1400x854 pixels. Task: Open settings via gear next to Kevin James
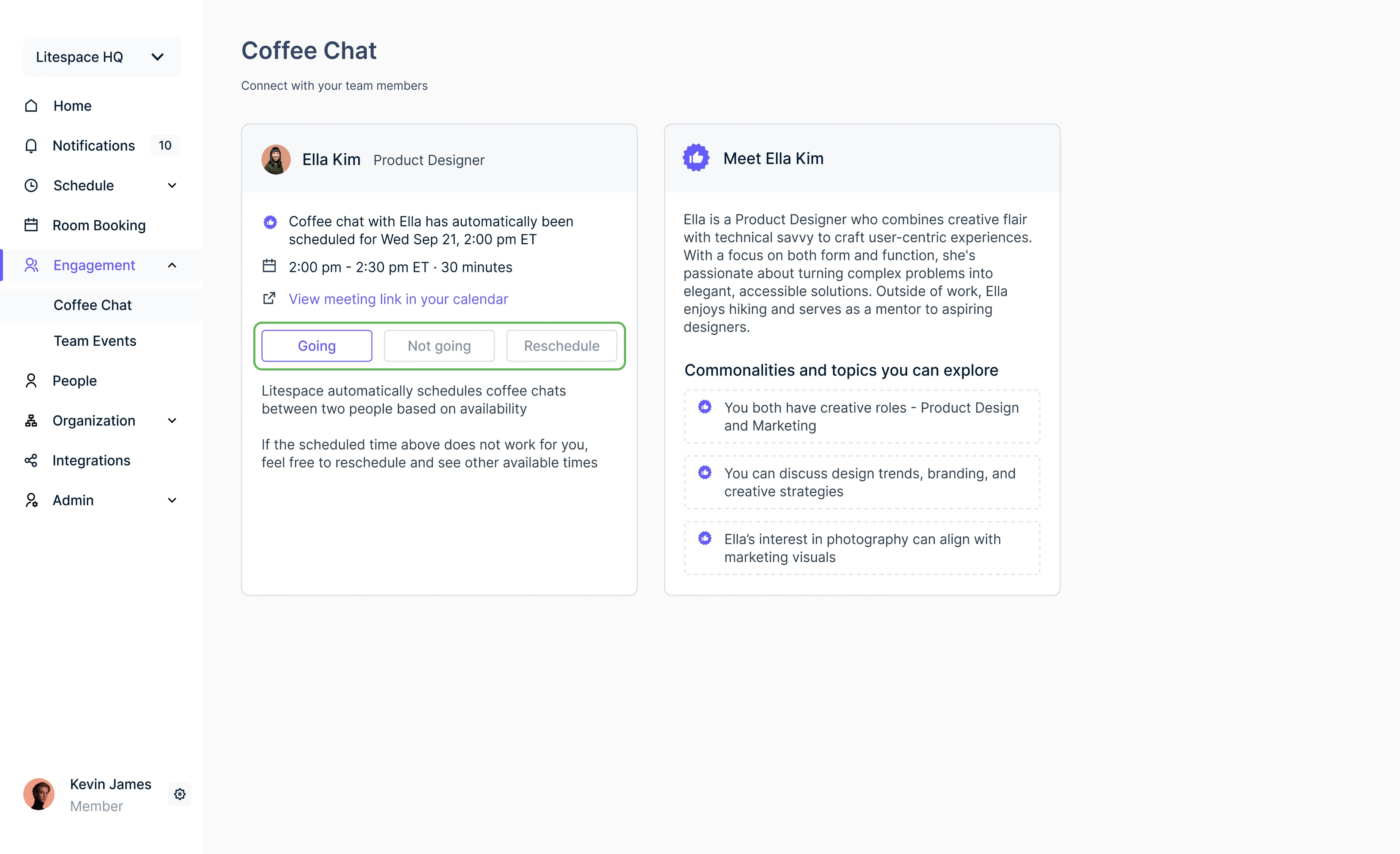click(180, 794)
